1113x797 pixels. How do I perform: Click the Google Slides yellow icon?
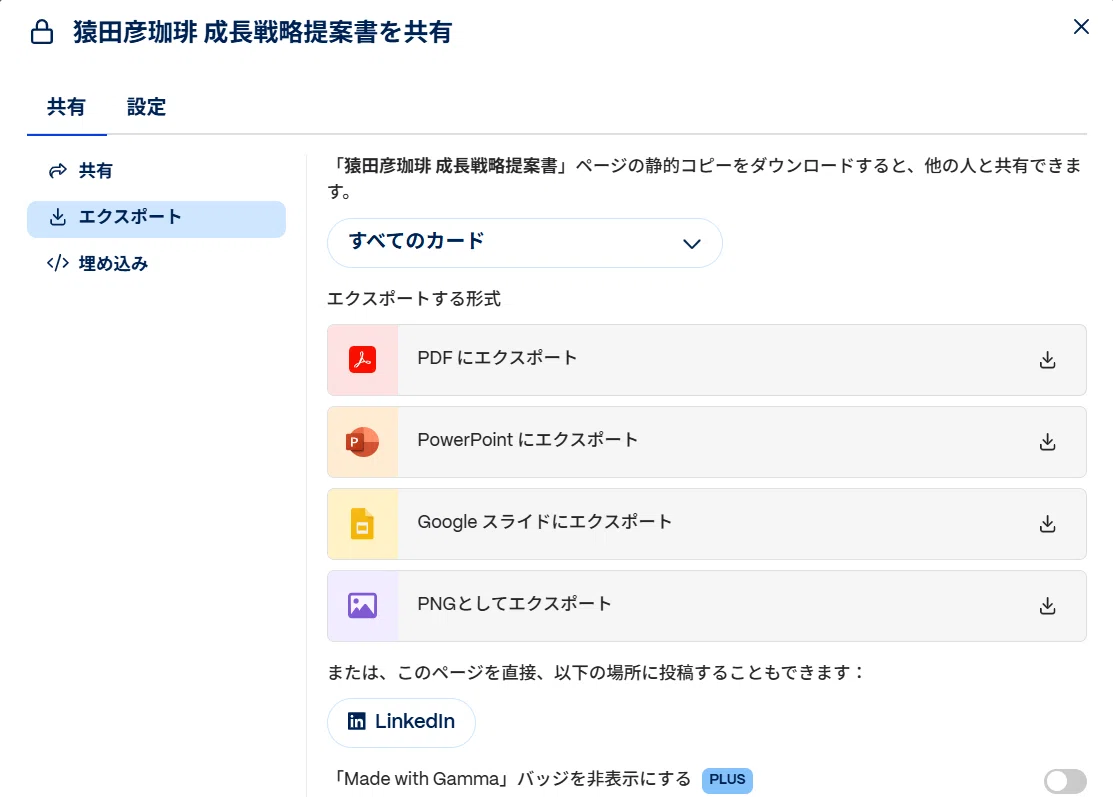(363, 524)
